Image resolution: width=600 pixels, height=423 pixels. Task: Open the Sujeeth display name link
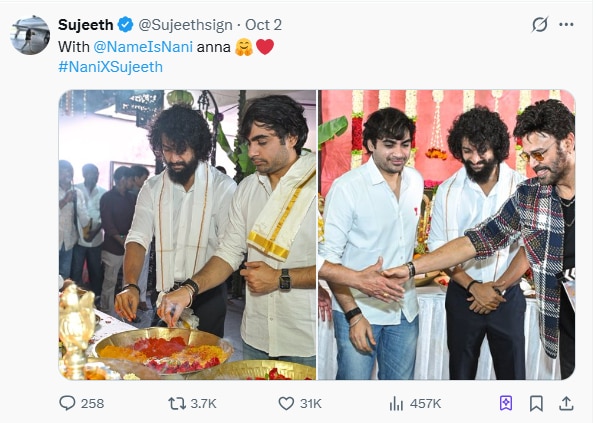coord(85,23)
